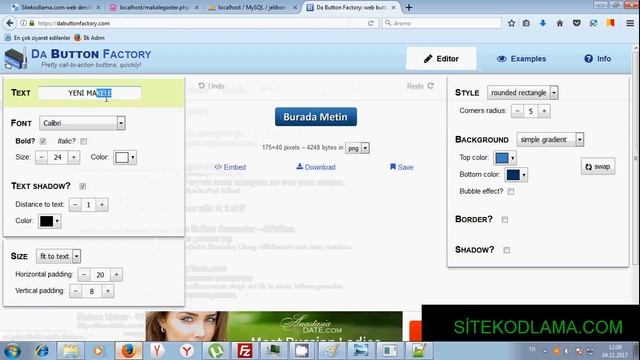This screenshot has width=640, height=360.
Task: Decrease horizontal padding value
Action: pyautogui.click(x=84, y=275)
